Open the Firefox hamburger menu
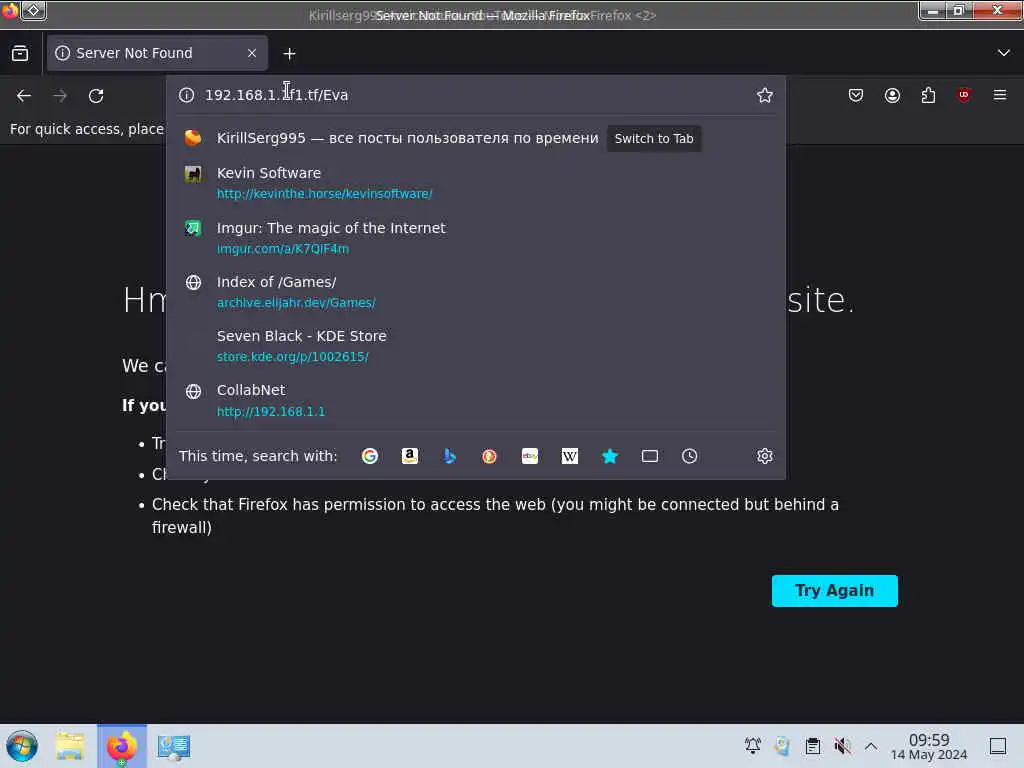The height and width of the screenshot is (768, 1024). [x=1000, y=95]
